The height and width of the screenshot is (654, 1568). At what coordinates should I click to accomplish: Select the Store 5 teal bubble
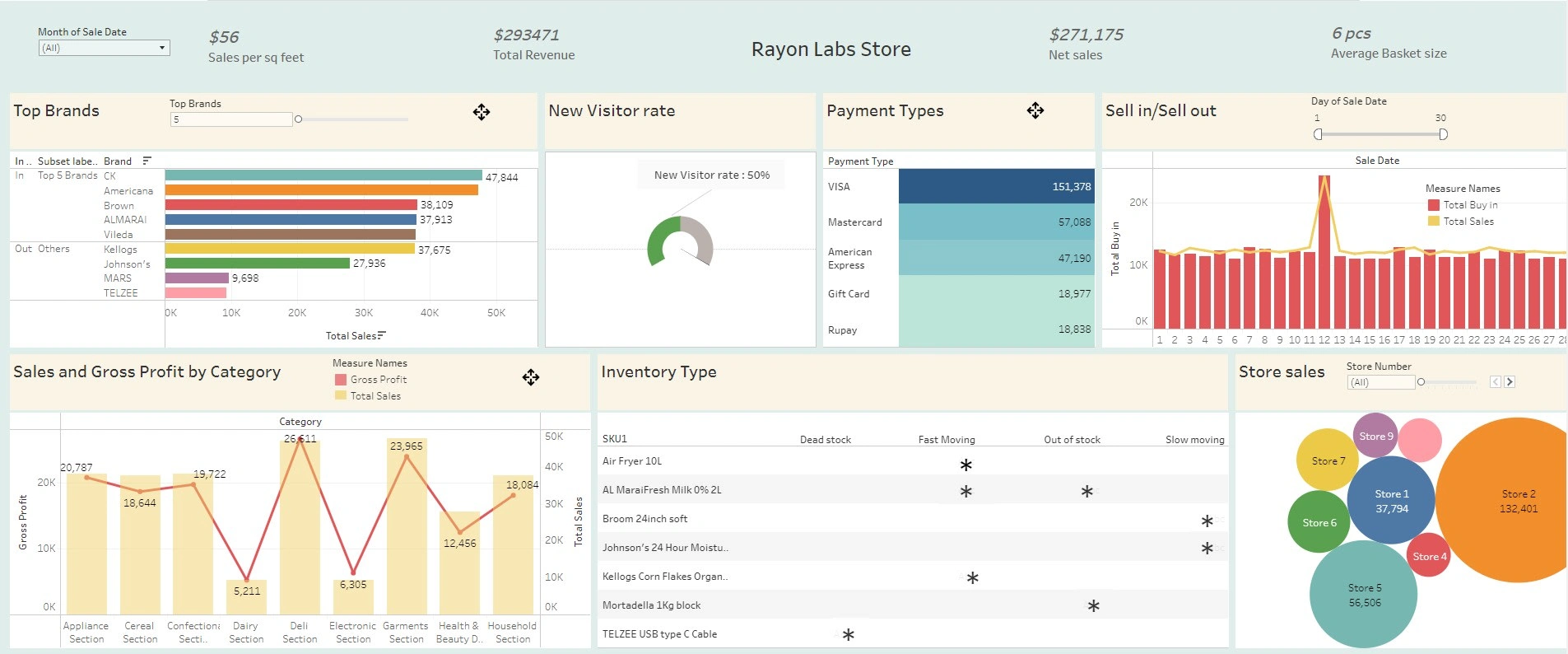(1364, 595)
